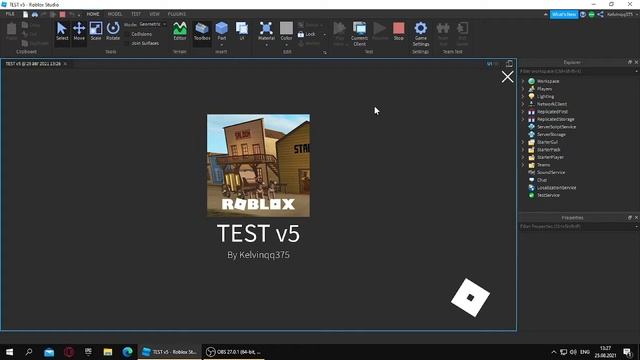Stop the running test
This screenshot has height=360, width=640.
click(x=398, y=31)
